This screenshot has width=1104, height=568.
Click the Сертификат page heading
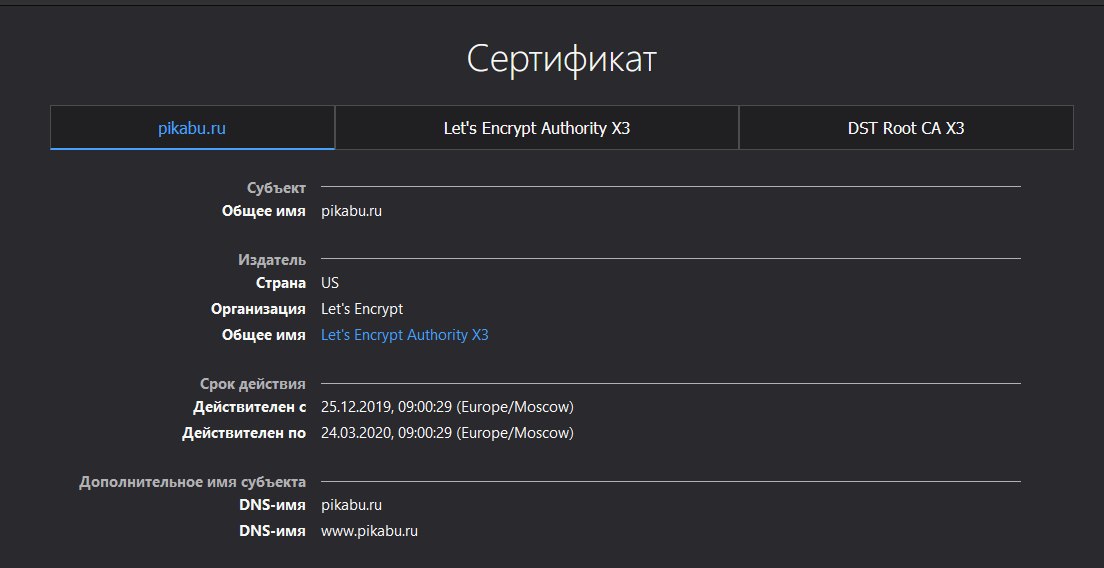(561, 59)
